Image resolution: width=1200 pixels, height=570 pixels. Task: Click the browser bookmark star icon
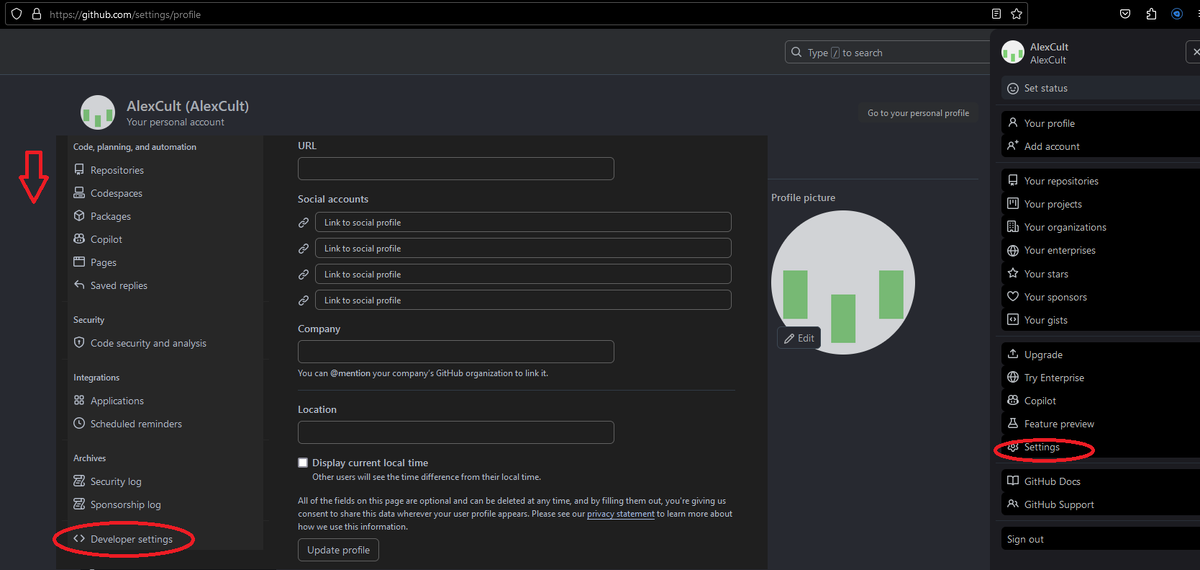point(1016,14)
